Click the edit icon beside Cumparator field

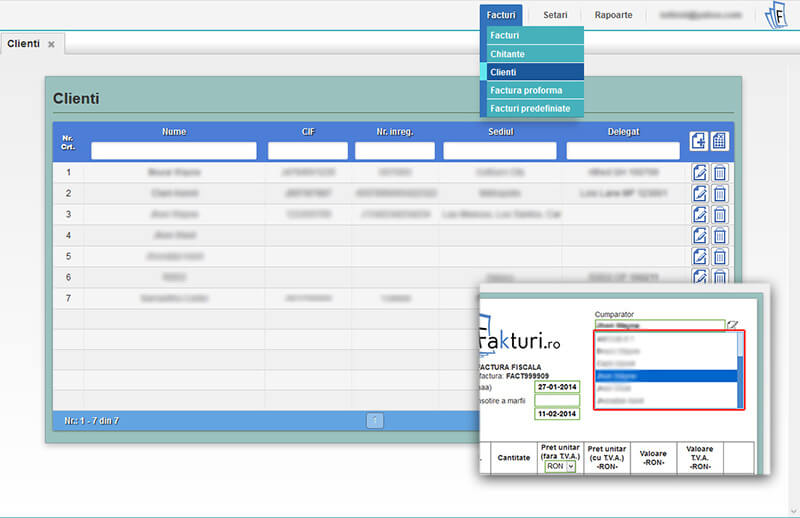point(733,324)
